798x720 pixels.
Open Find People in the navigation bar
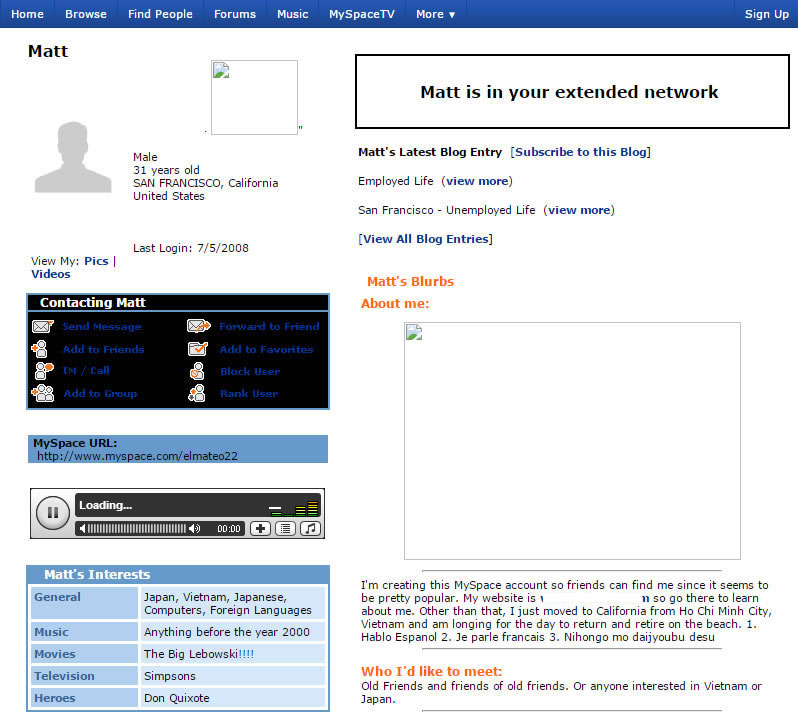(160, 14)
